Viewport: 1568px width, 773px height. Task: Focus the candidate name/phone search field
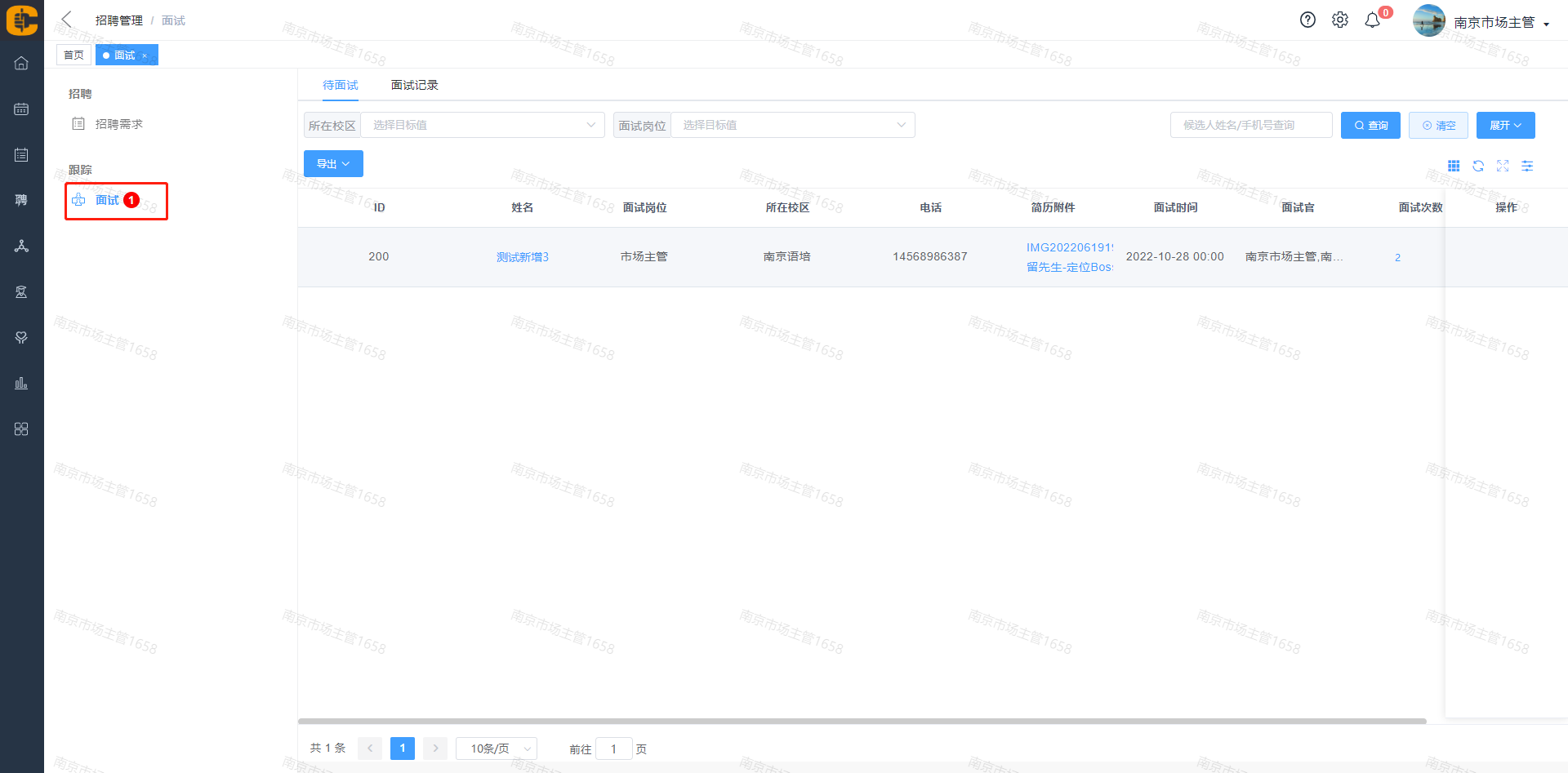[x=1250, y=125]
